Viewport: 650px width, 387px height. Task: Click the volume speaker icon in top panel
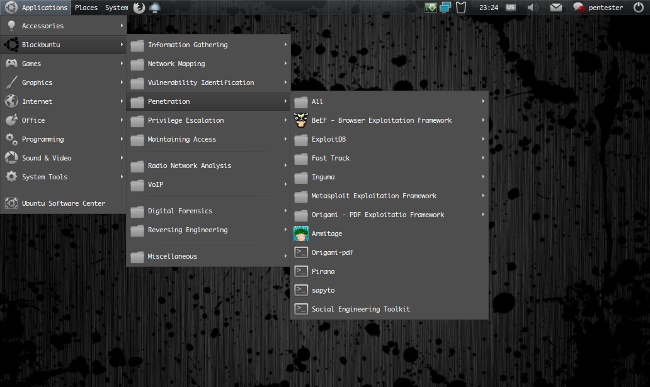532,7
